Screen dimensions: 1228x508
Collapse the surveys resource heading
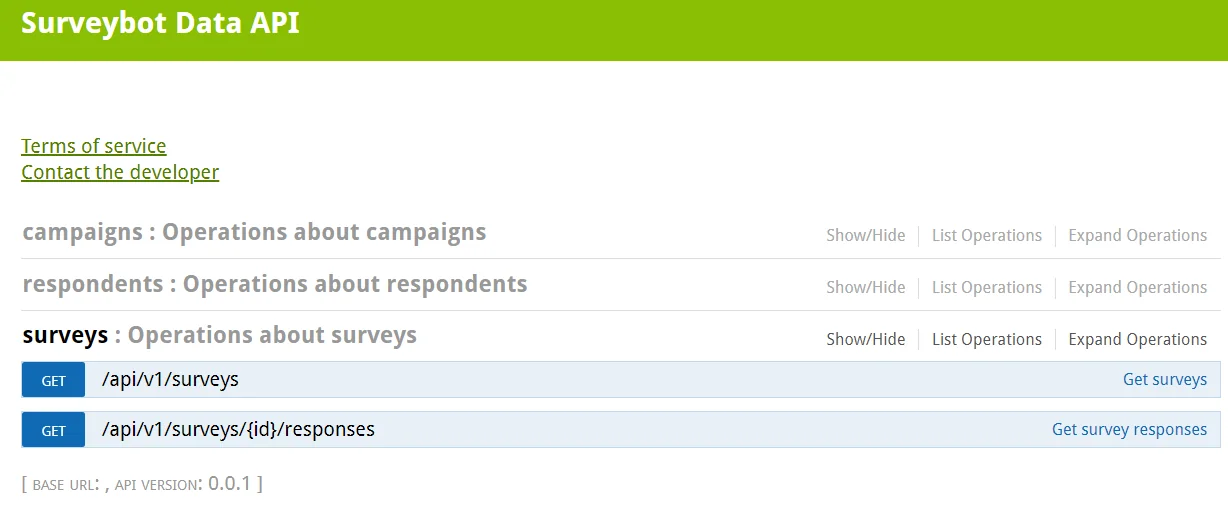[65, 335]
